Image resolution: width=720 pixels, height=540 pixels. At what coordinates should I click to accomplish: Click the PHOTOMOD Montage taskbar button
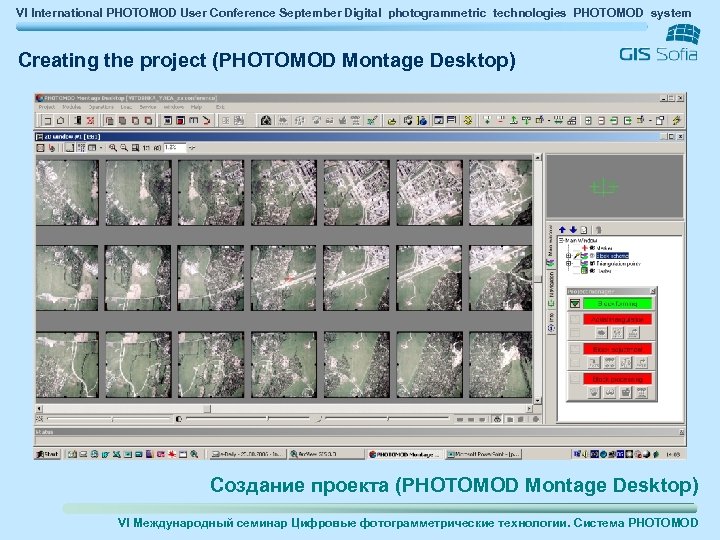[405, 454]
